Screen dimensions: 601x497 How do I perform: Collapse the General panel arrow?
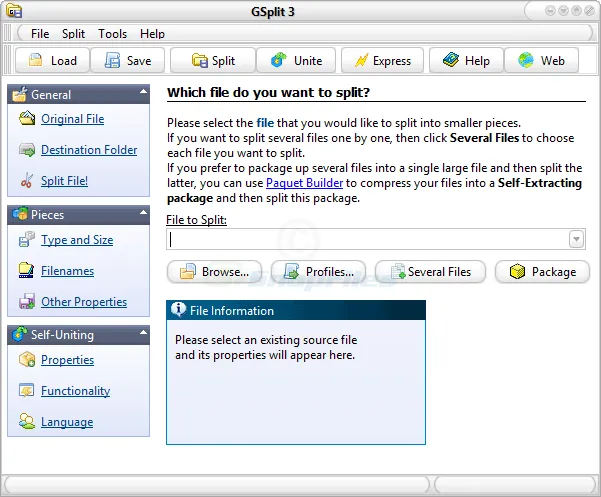[x=143, y=92]
